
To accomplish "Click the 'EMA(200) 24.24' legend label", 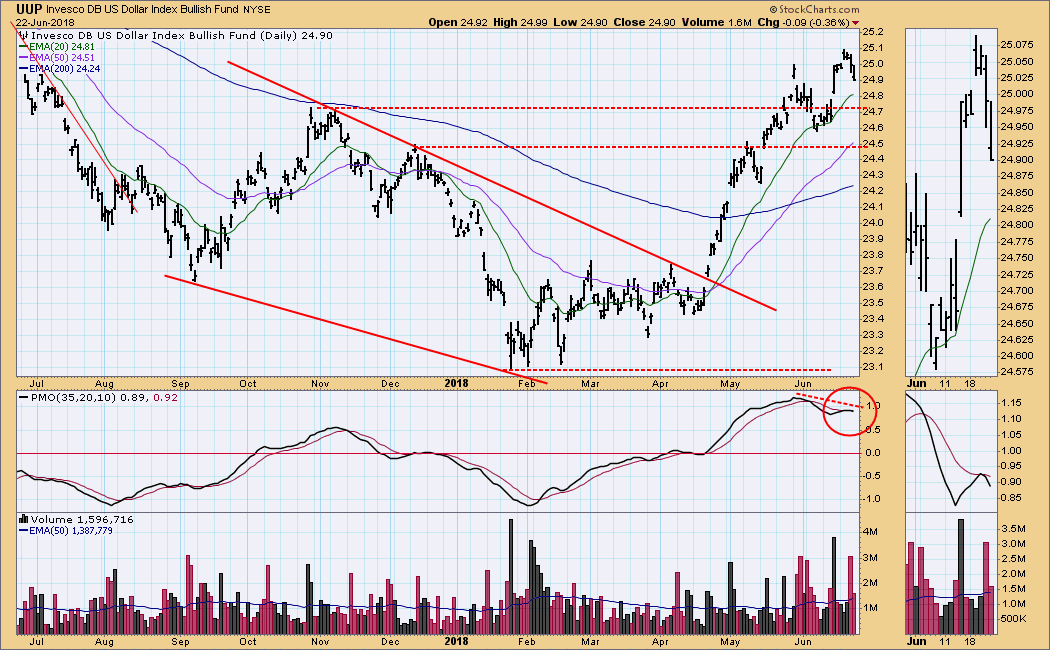I will [64, 68].
